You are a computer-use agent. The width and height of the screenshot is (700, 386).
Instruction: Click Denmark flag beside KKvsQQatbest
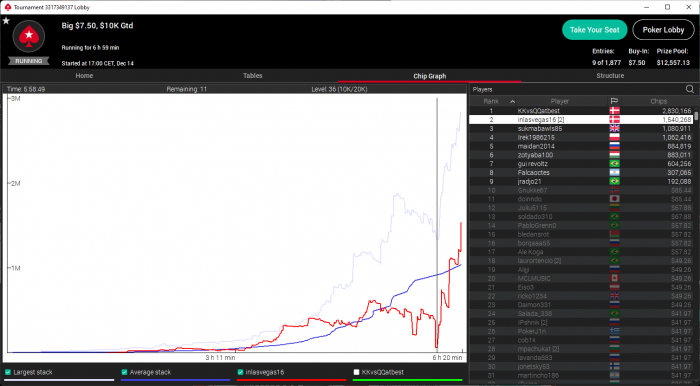[x=614, y=111]
